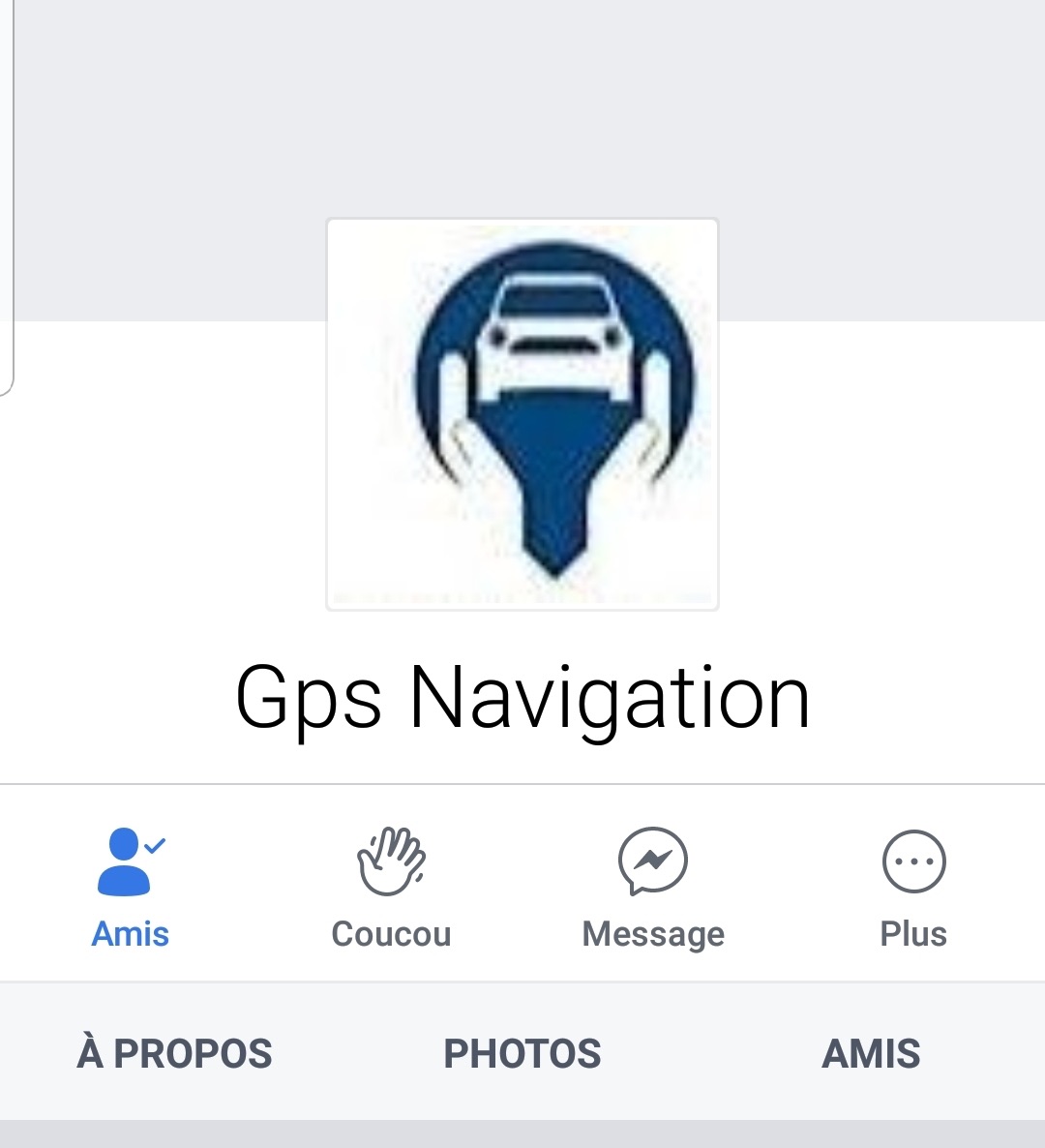Screen dimensions: 1045x1148
Task: Open the three-dots Plus options icon
Action: click(914, 861)
